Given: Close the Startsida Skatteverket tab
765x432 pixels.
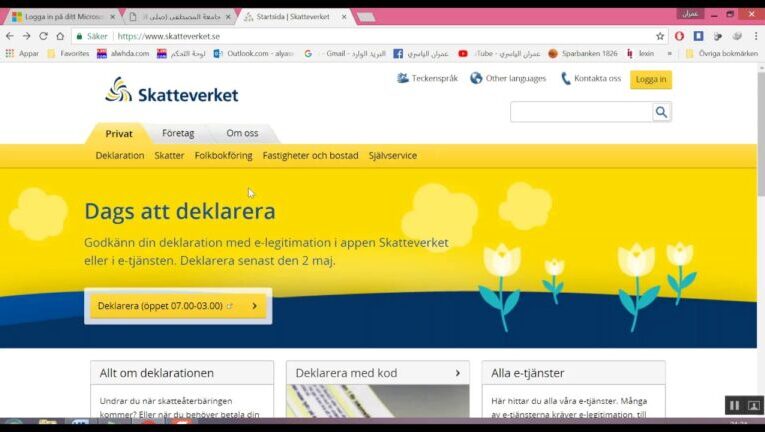Looking at the screenshot, I should [344, 17].
